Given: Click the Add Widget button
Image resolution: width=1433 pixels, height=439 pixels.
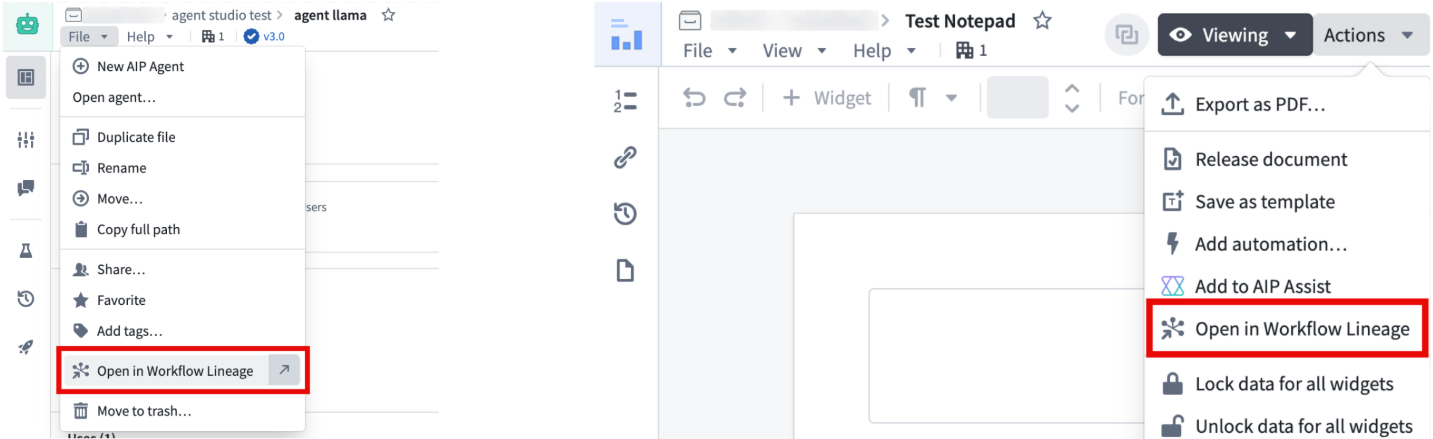Looking at the screenshot, I should click(827, 97).
